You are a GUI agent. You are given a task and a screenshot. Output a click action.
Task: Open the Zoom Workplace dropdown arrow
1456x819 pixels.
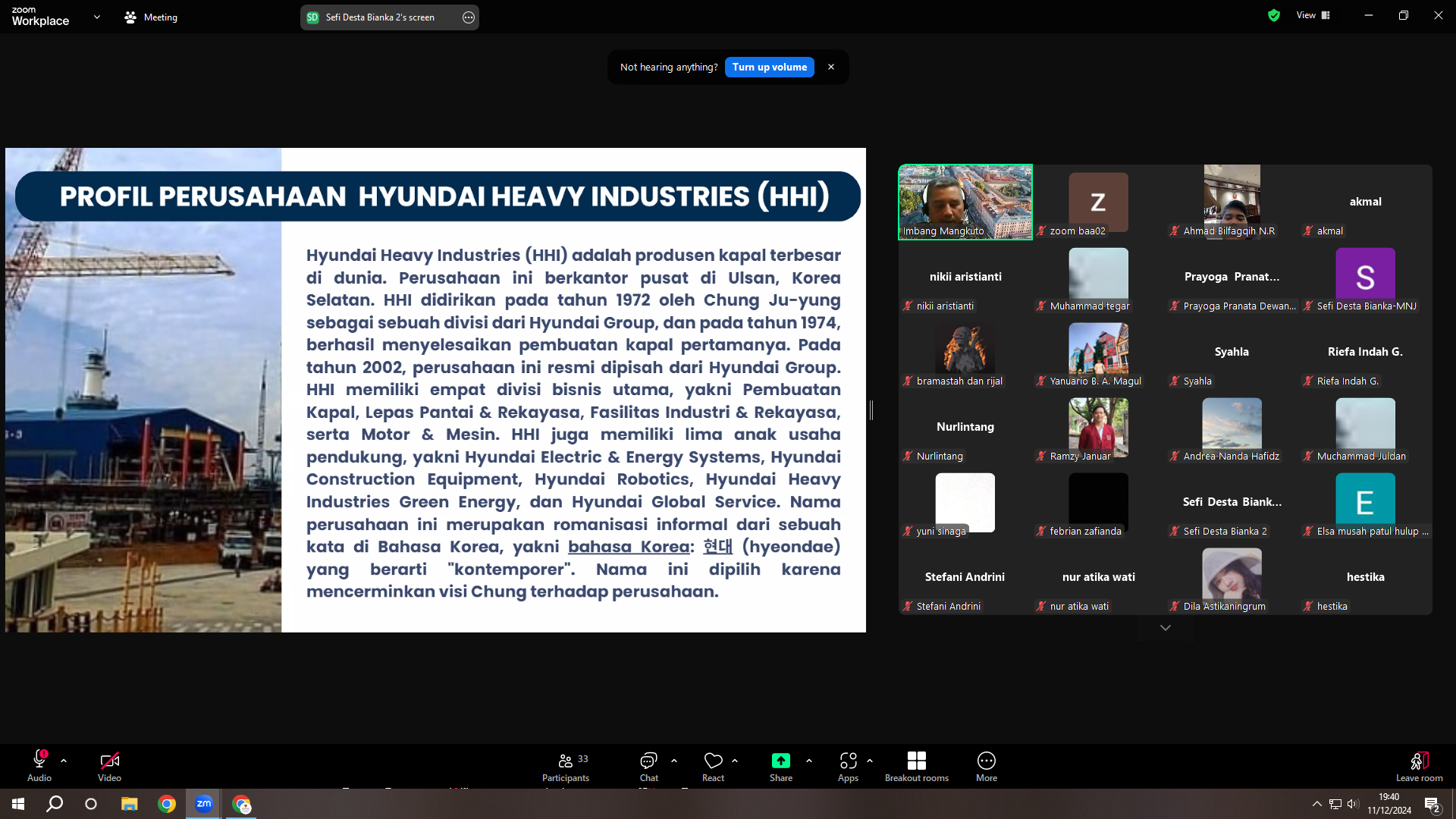click(x=96, y=17)
